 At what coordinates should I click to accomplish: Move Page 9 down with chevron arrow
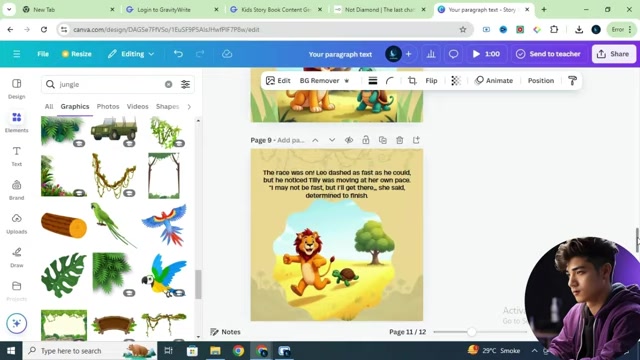coord(332,140)
